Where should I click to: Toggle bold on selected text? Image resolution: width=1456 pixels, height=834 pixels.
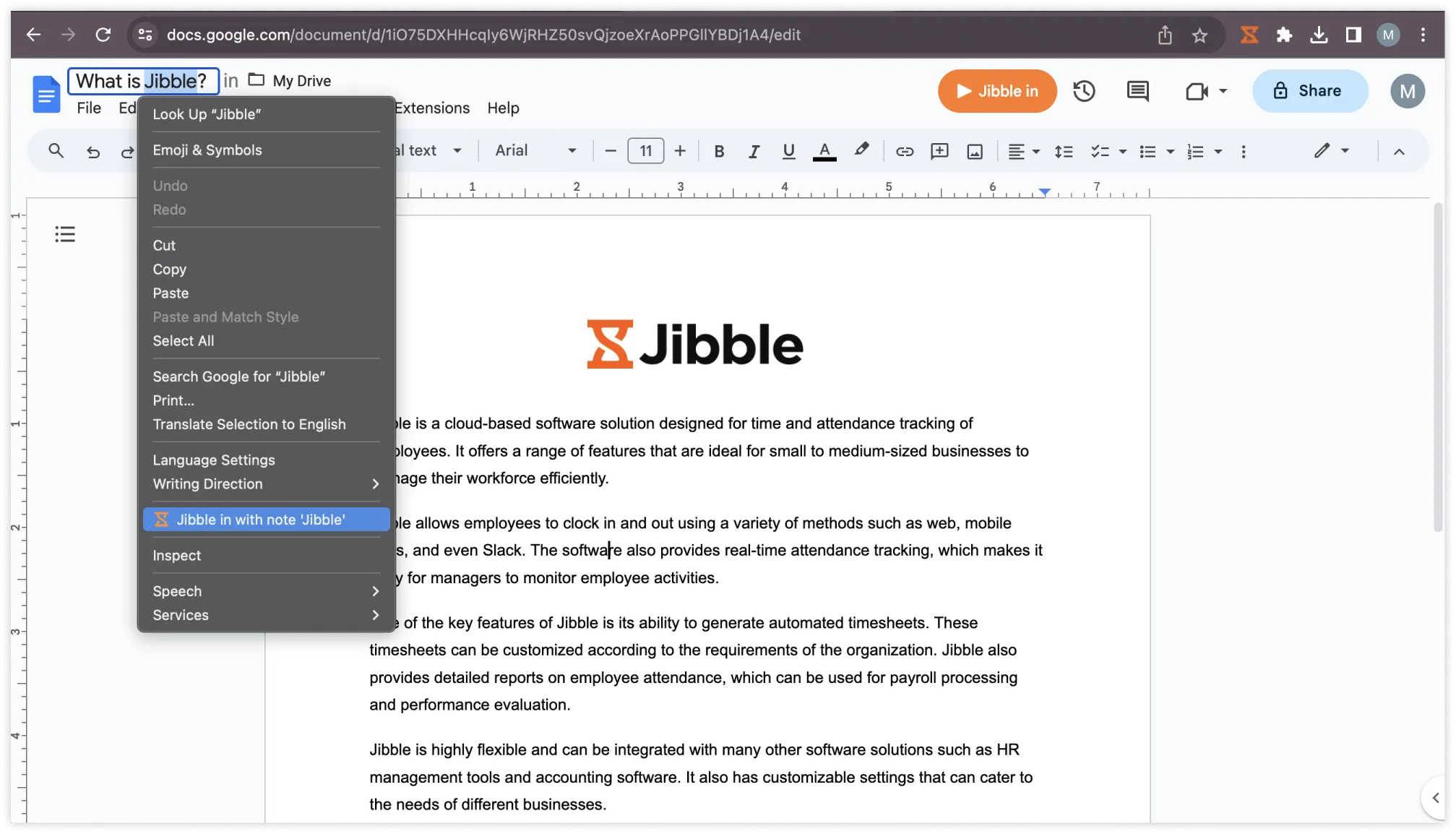719,151
